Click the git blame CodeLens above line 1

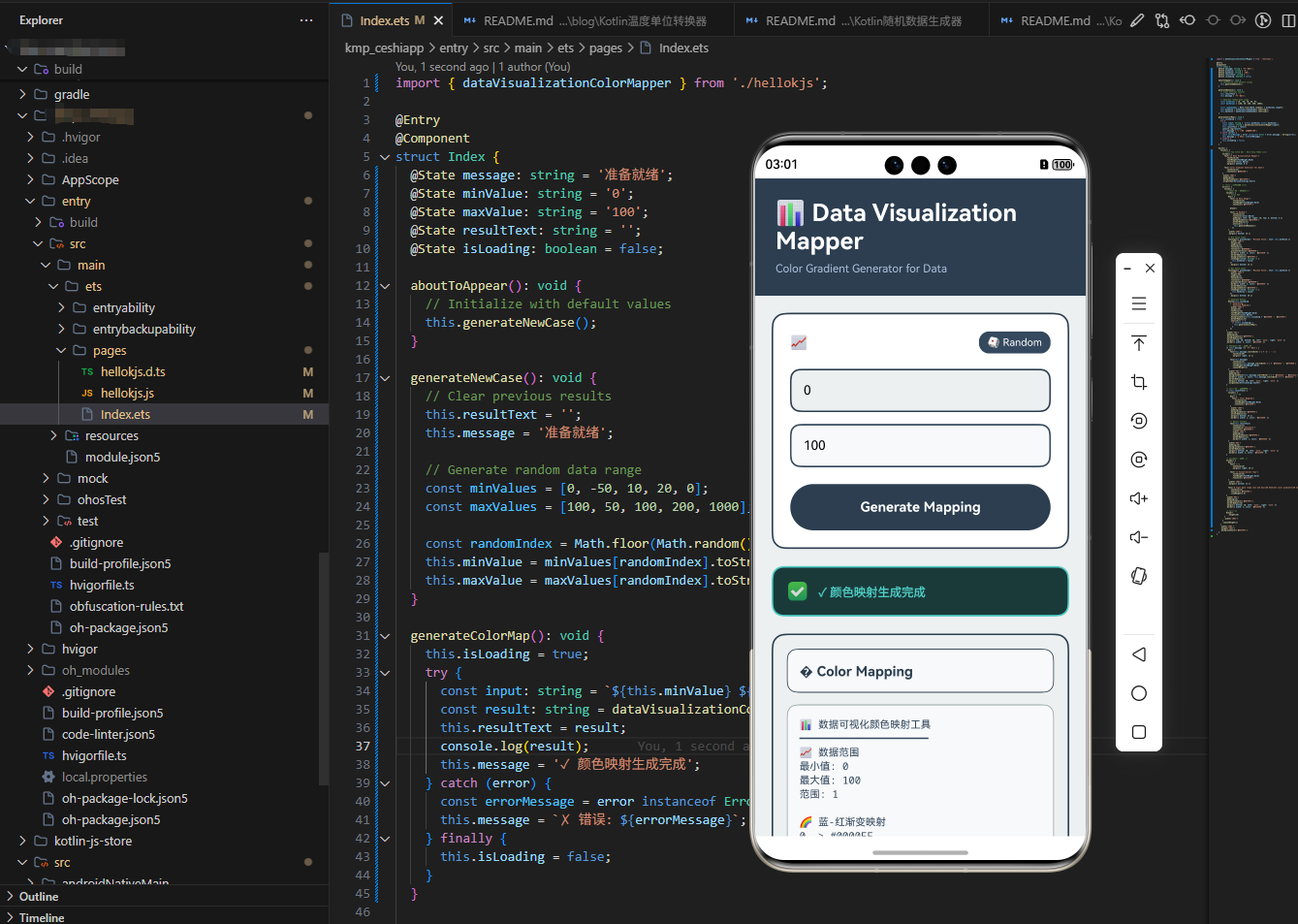[483, 67]
